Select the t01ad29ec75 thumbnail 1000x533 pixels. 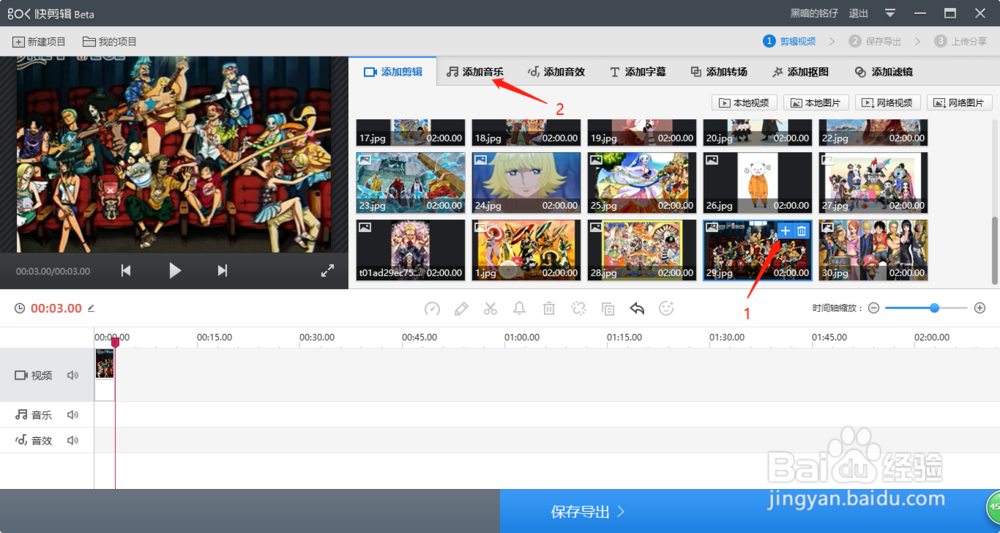(411, 250)
